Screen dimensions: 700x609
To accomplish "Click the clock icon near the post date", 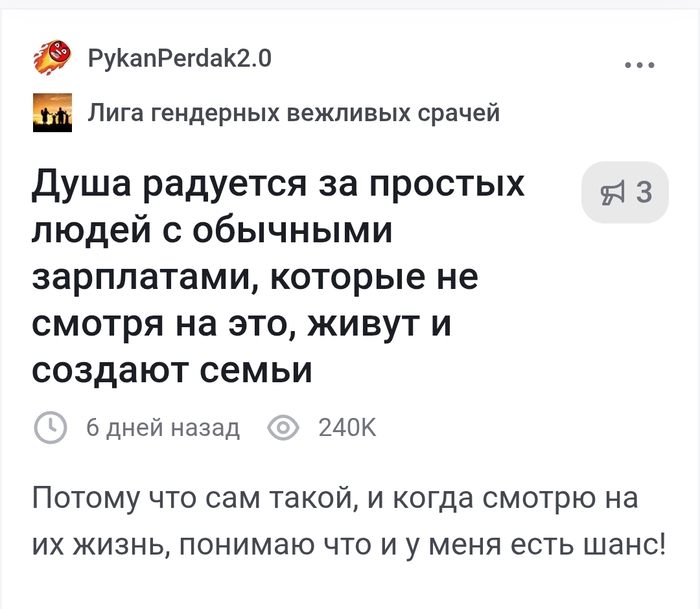I will pyautogui.click(x=51, y=428).
